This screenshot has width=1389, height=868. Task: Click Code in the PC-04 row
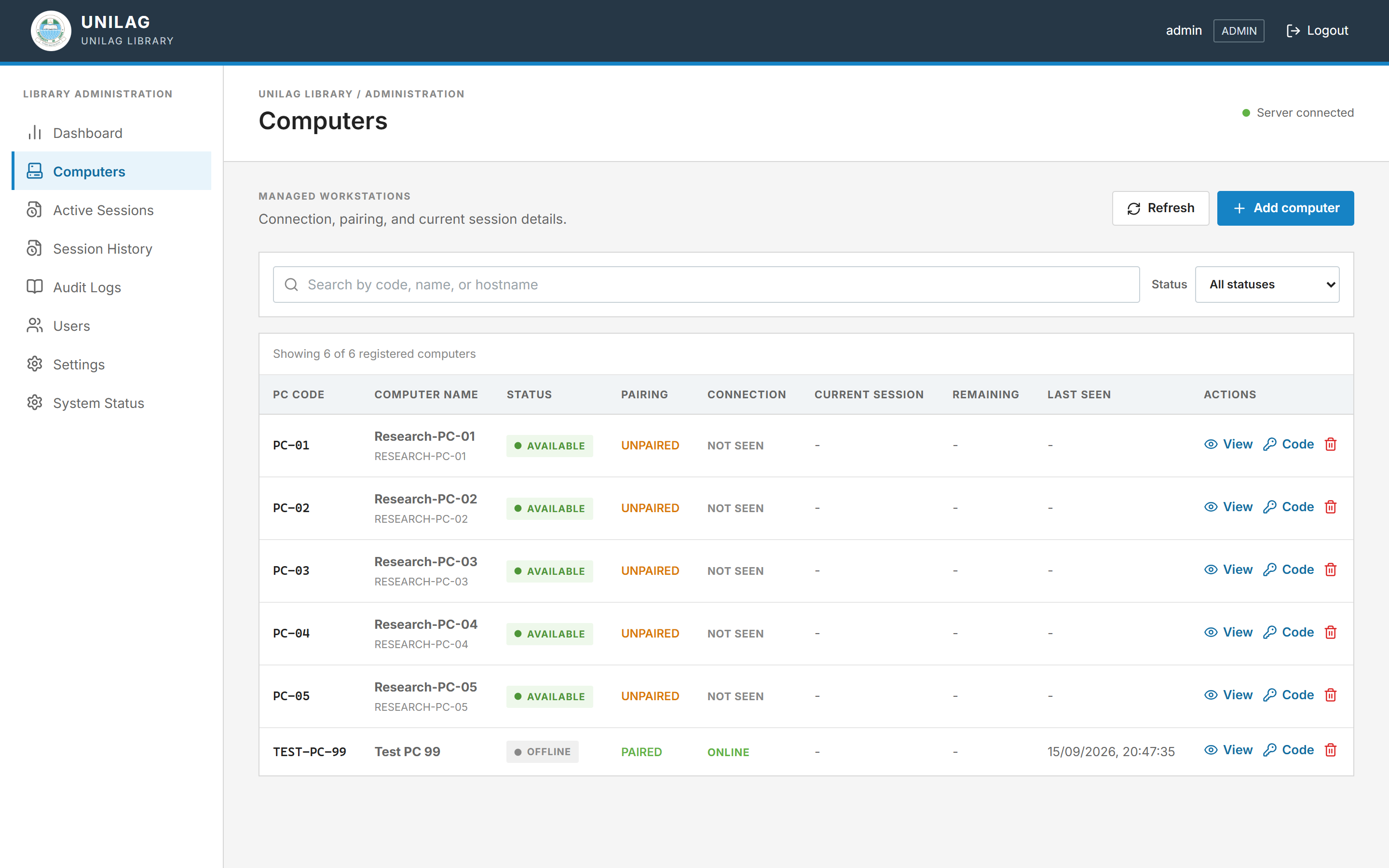[1289, 632]
